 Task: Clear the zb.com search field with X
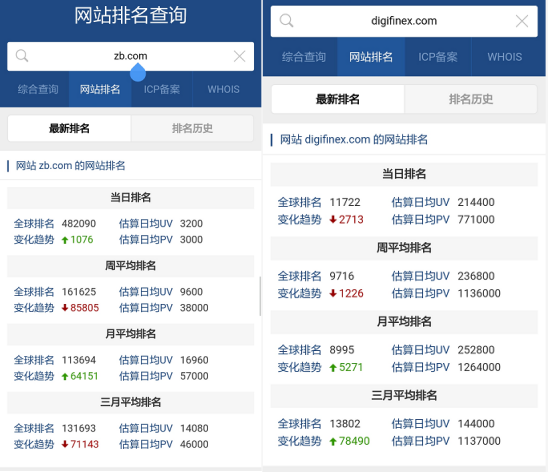tap(239, 56)
